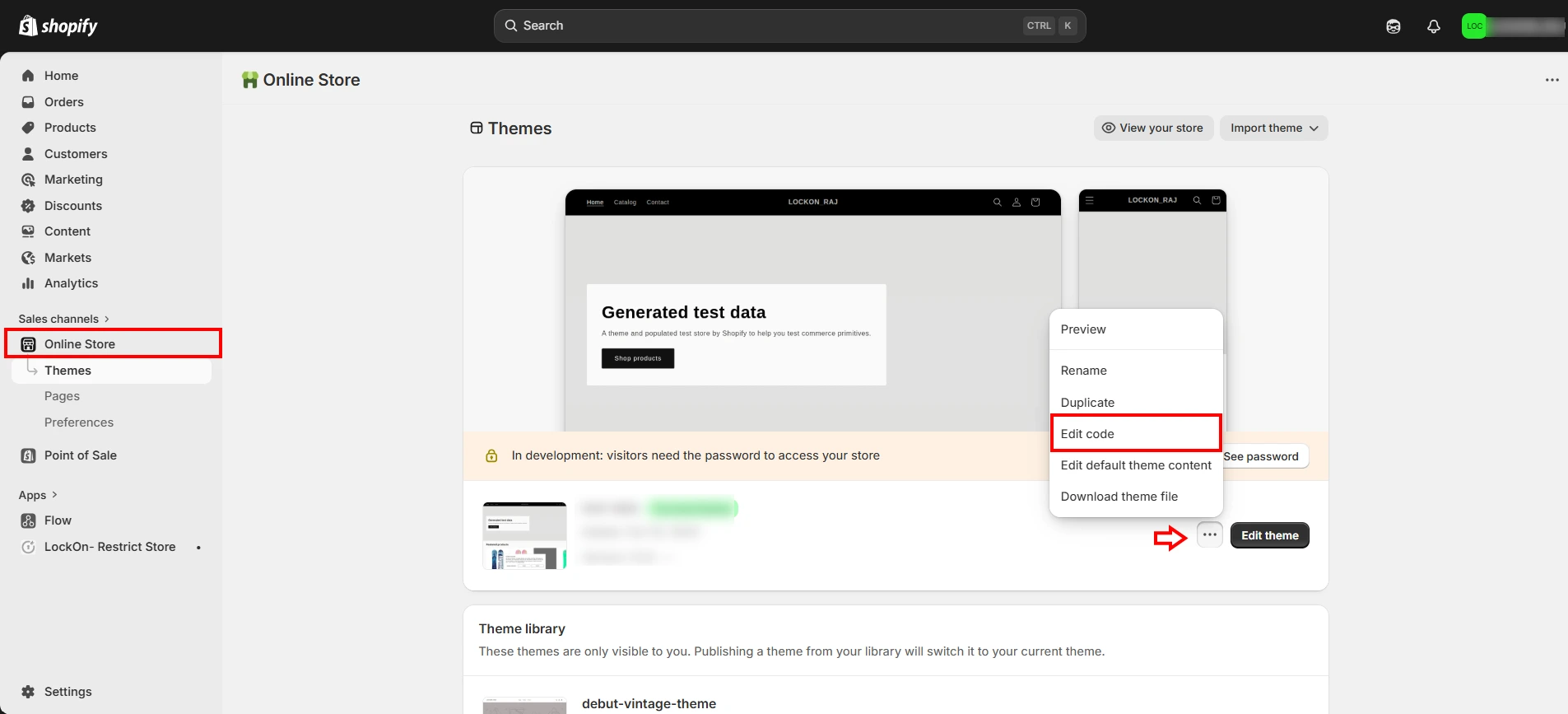Viewport: 1568px width, 714px height.
Task: Click the LockOn- Restrict Store app icon
Action: 28,547
